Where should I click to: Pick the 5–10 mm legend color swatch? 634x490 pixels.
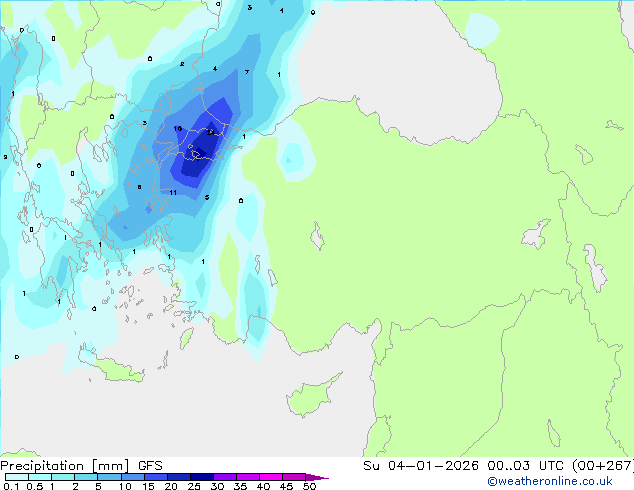109,477
